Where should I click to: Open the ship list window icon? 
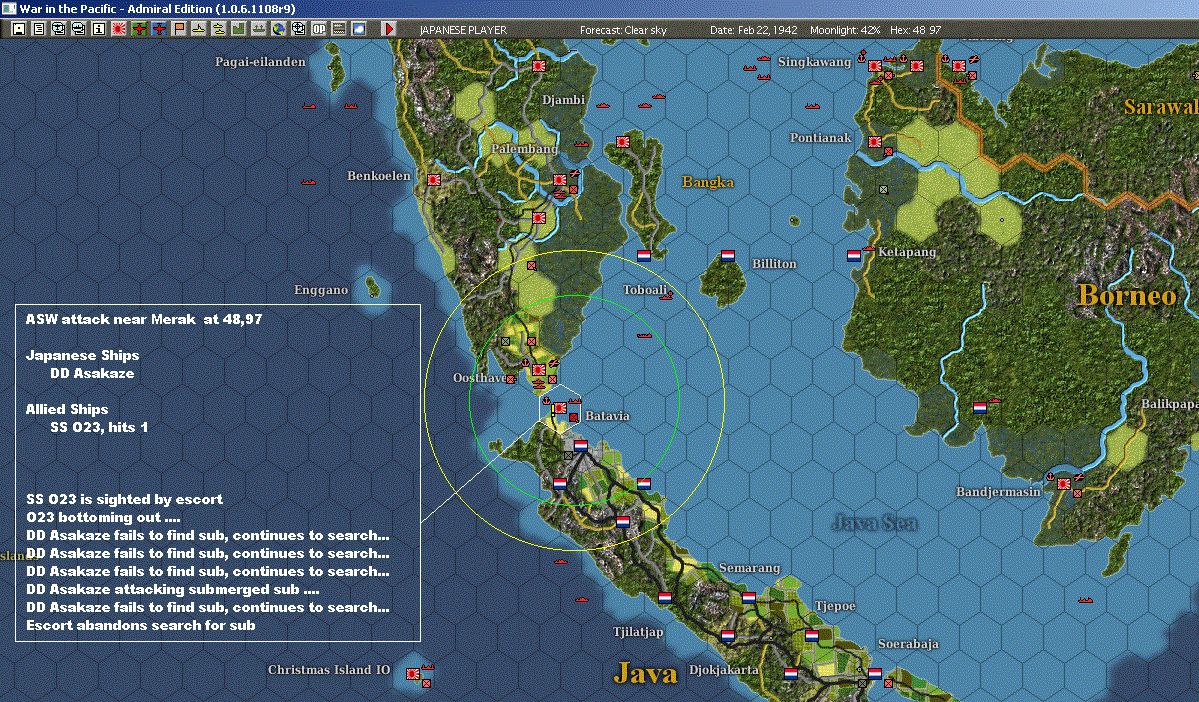(79, 29)
